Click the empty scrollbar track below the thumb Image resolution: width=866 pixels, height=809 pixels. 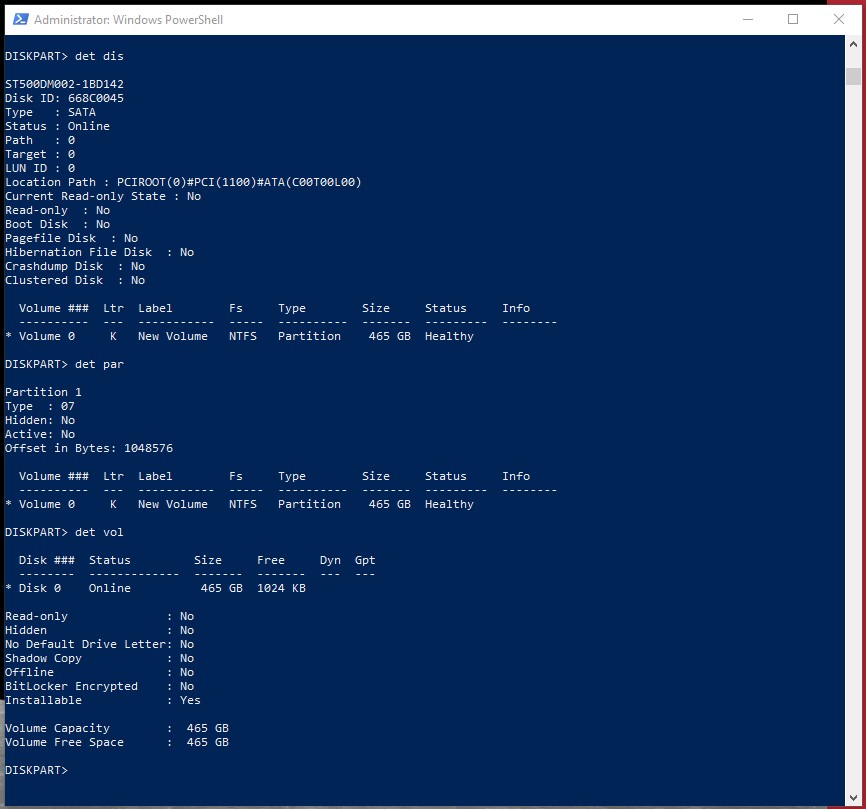pos(853,450)
